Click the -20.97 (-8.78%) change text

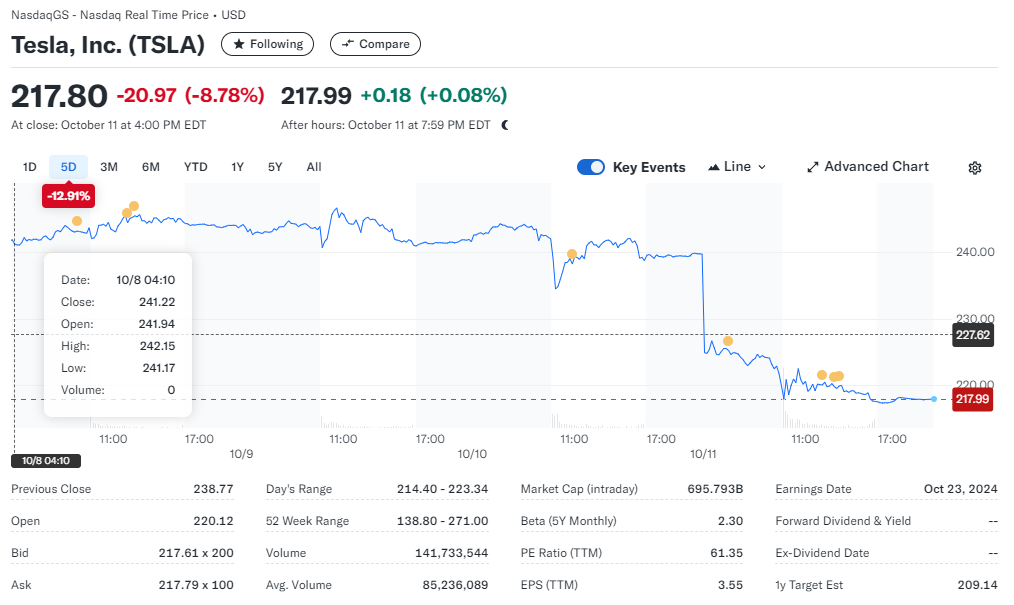point(190,96)
